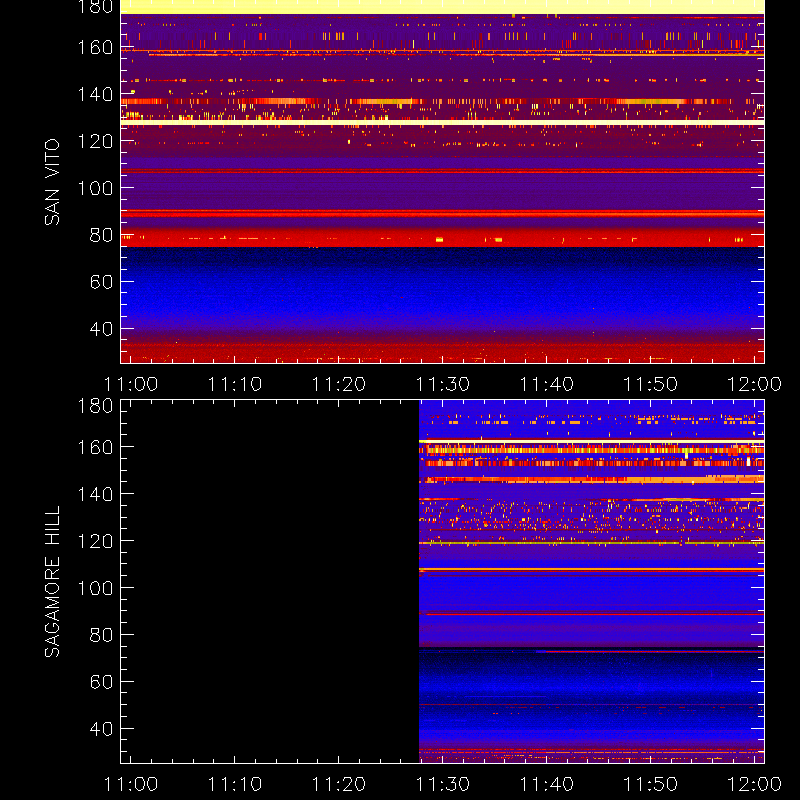Viewport: 800px width, 800px height.
Task: Pick the 80 label on Sagamore Hill plot
Action: pyautogui.click(x=101, y=635)
